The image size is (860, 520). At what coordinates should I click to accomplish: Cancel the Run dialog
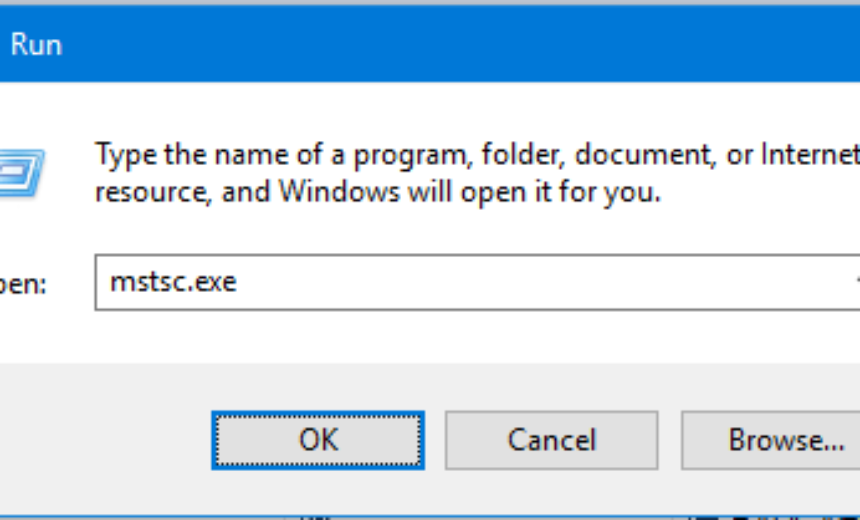551,440
